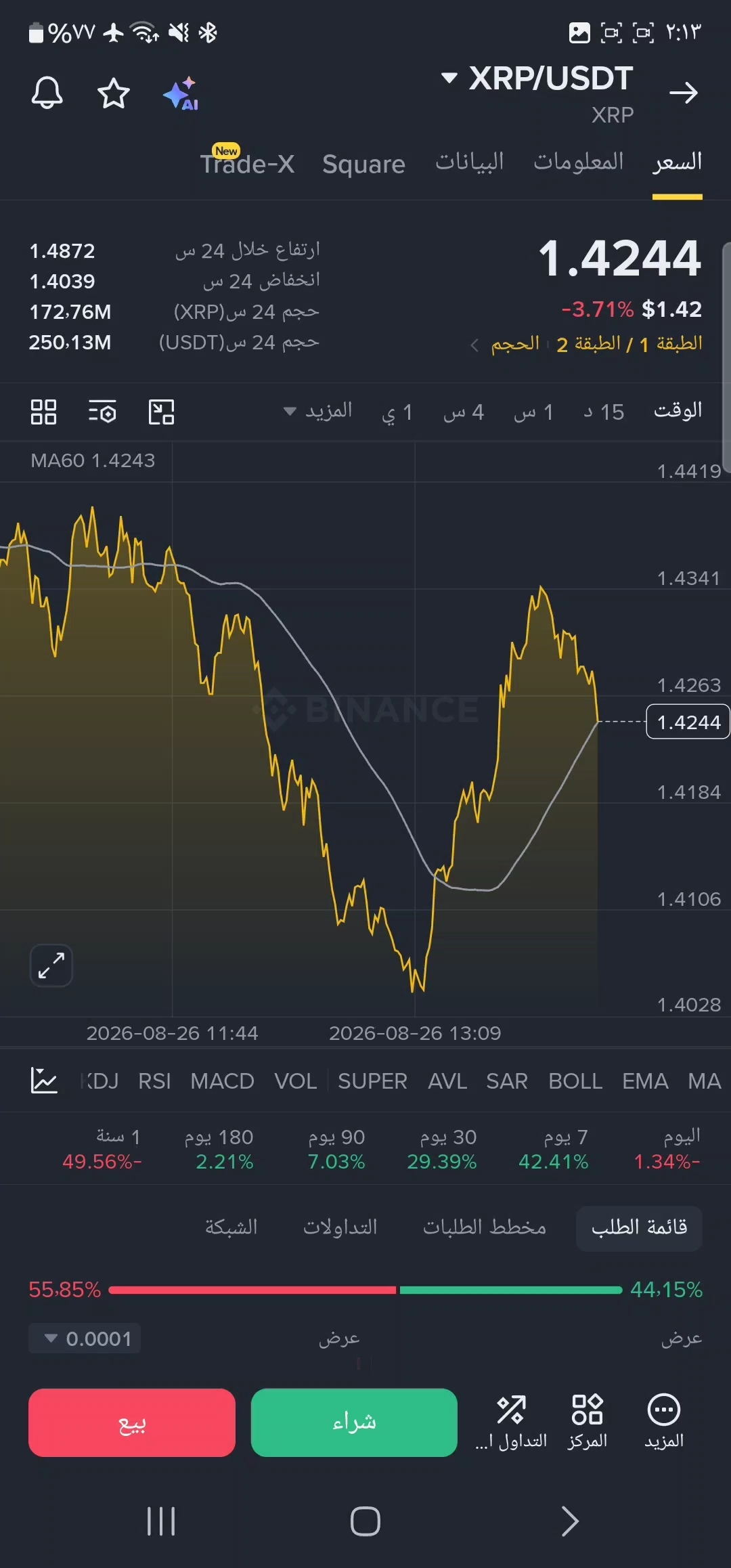Tap the 90 يوم performance 7.03%

(336, 1149)
